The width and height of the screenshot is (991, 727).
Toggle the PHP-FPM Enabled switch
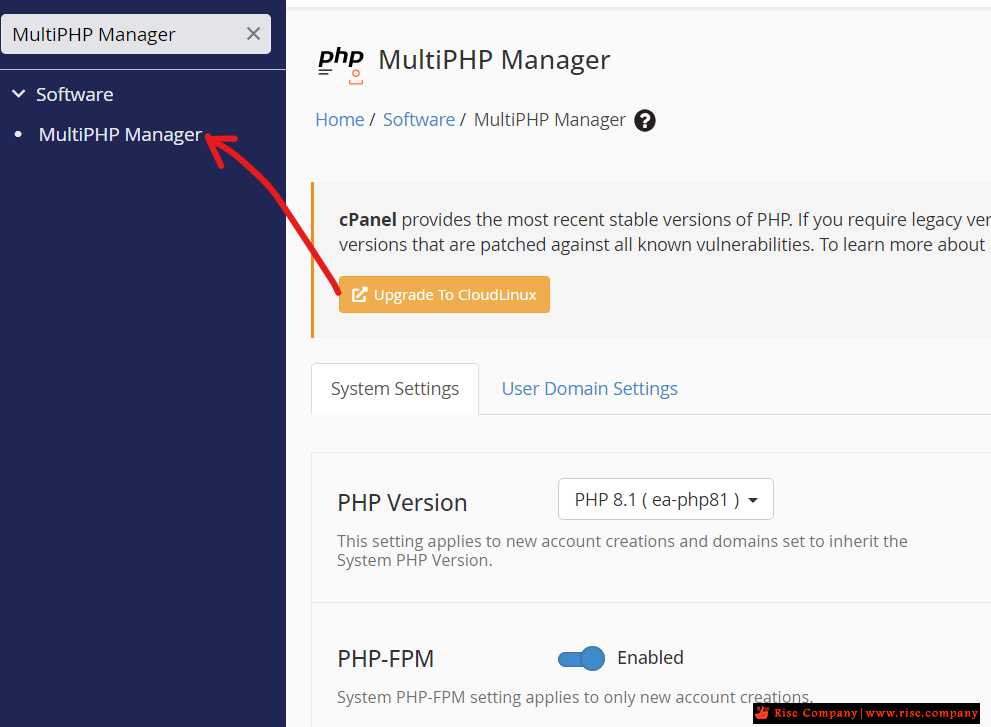[581, 659]
